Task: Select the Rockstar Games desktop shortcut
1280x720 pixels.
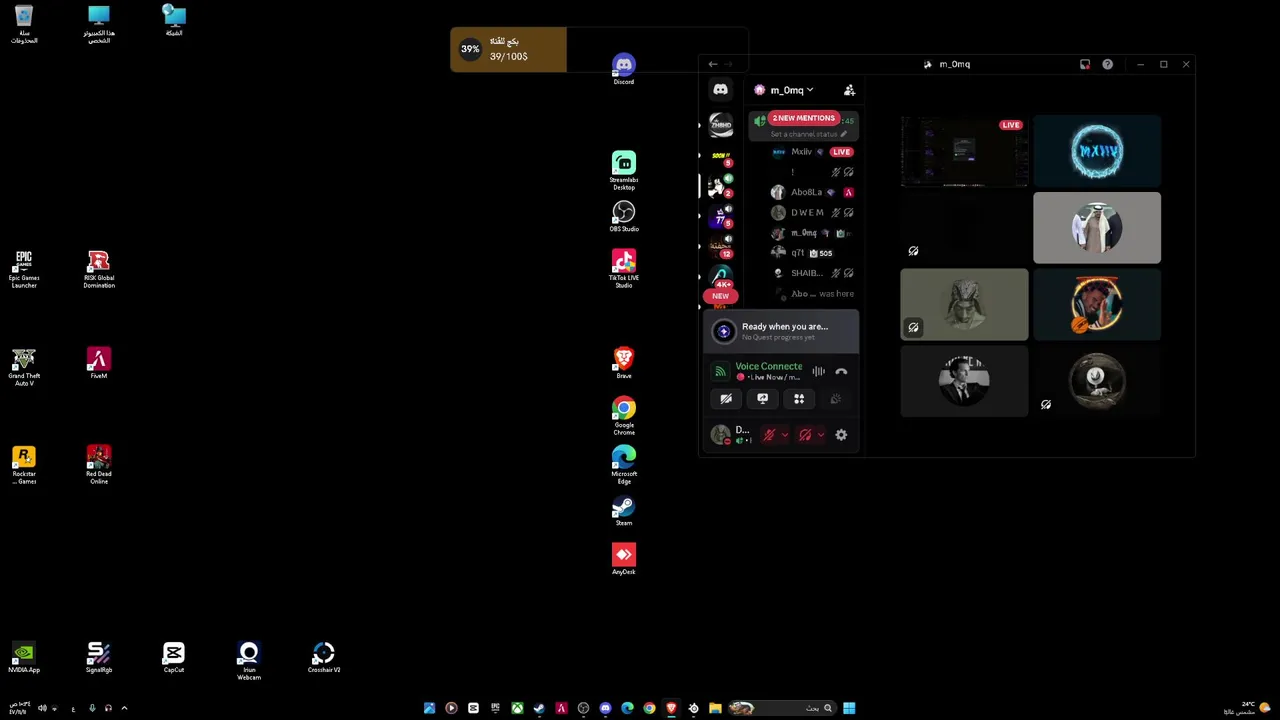Action: (24, 465)
